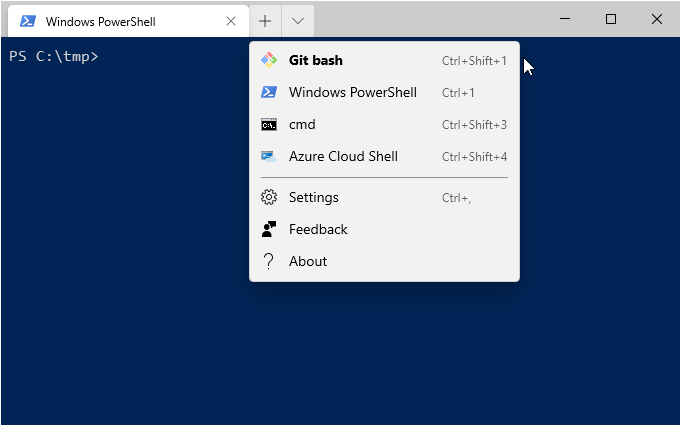The image size is (681, 426).
Task: Select the Feedback label in the menu
Action: [318, 229]
